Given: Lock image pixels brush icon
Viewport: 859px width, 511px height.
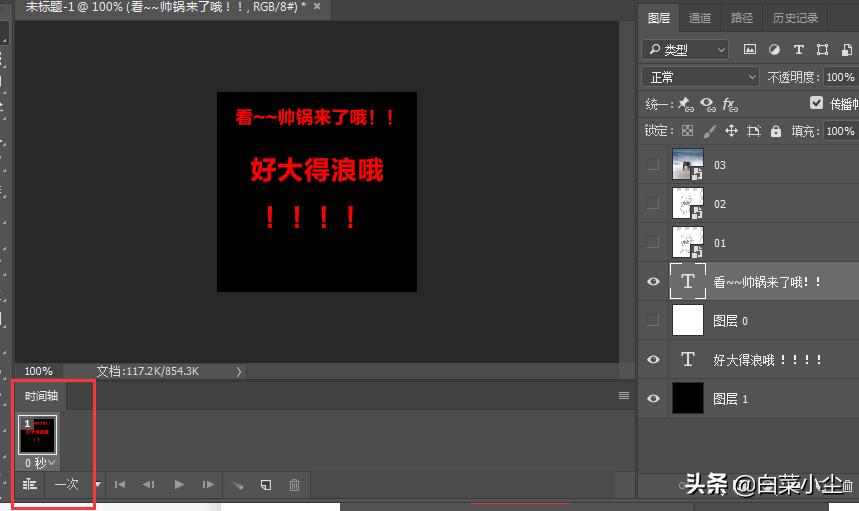Looking at the screenshot, I should point(709,131).
